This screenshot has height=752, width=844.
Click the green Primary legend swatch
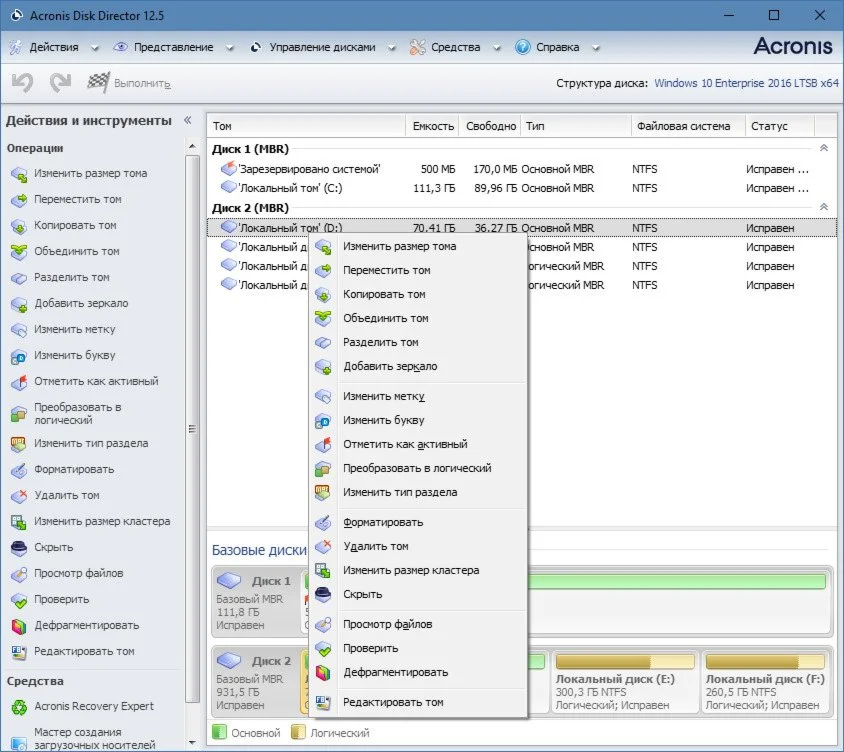[219, 733]
